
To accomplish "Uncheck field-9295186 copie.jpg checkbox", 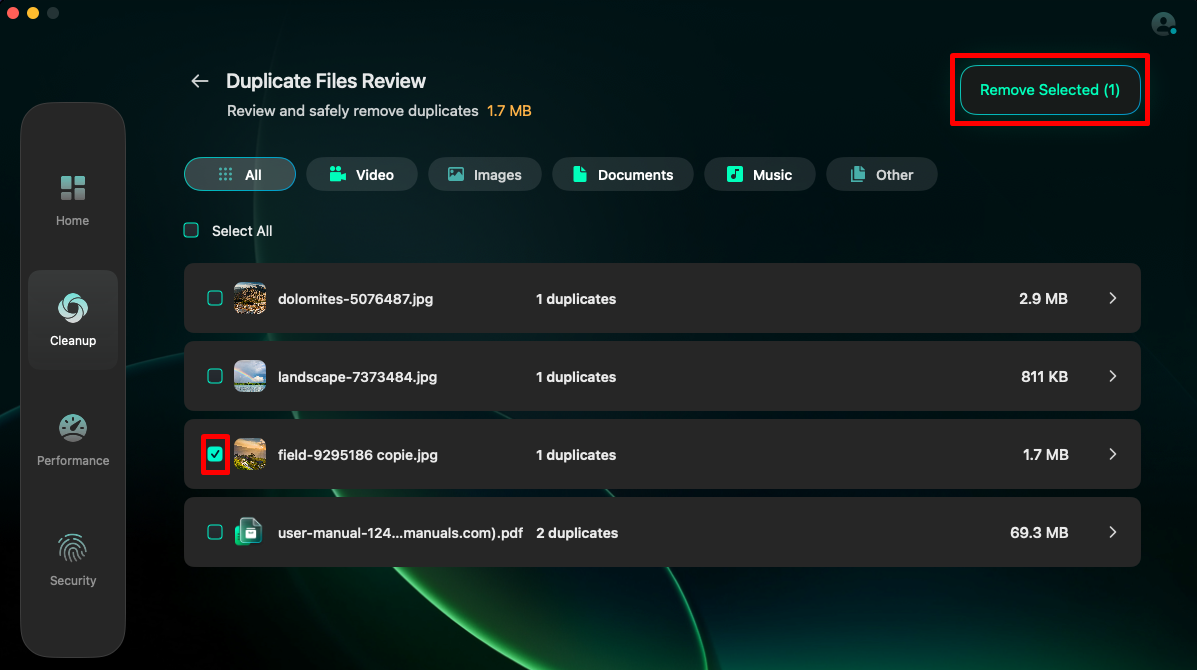I will [215, 454].
